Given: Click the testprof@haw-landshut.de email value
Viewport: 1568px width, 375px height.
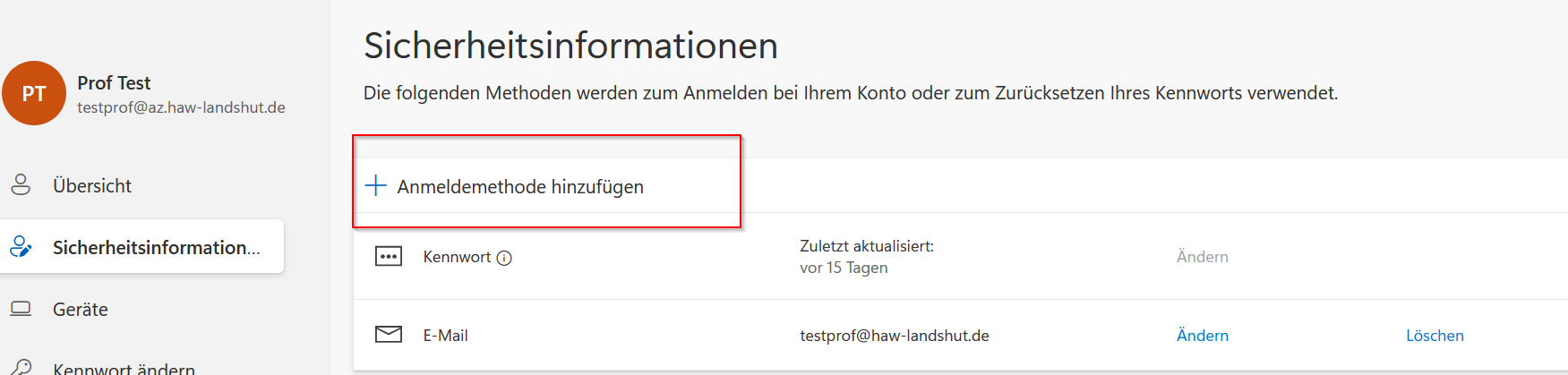Looking at the screenshot, I should (894, 336).
